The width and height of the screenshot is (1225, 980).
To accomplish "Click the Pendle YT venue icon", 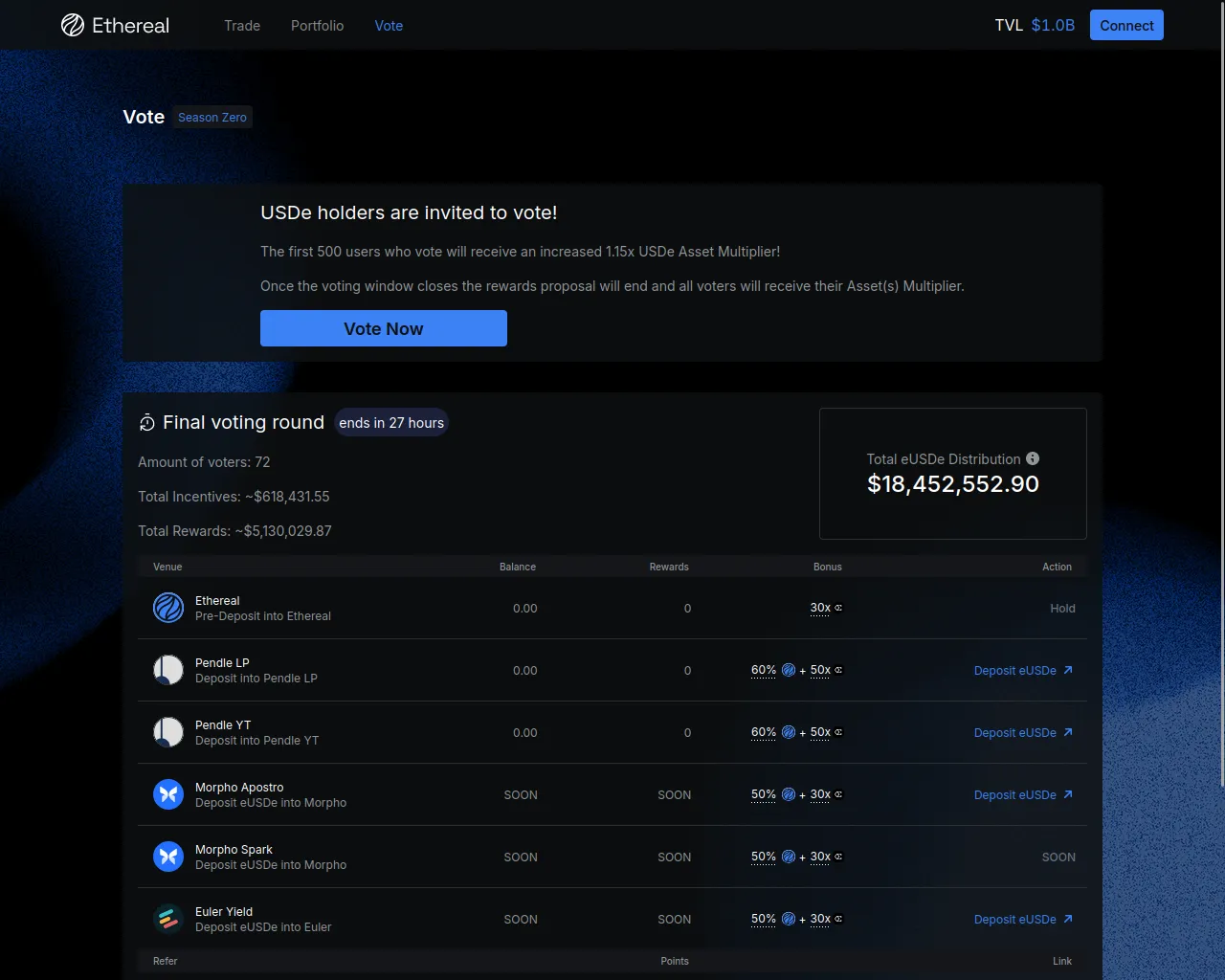I will pyautogui.click(x=168, y=732).
